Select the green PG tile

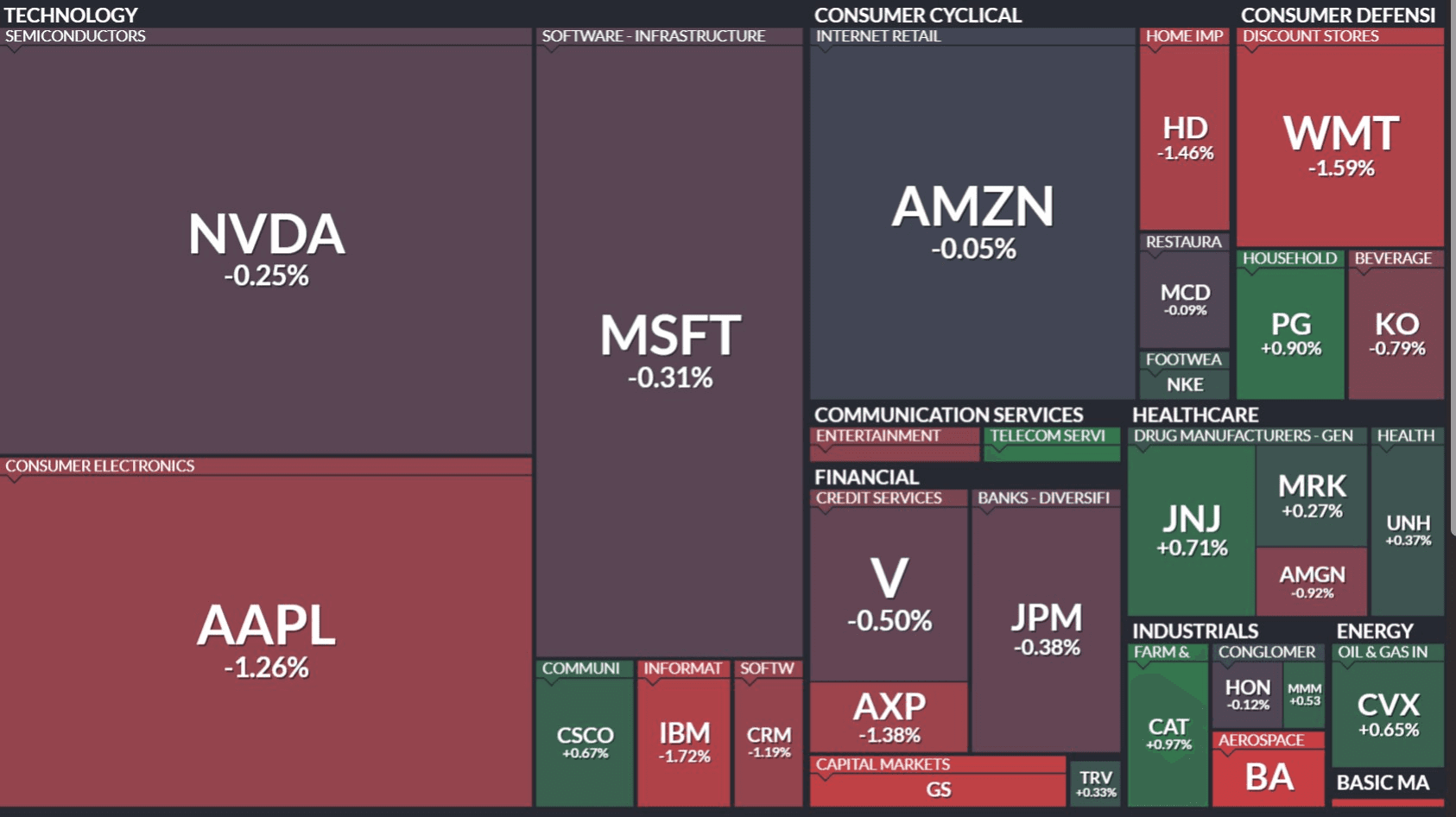(x=1290, y=333)
